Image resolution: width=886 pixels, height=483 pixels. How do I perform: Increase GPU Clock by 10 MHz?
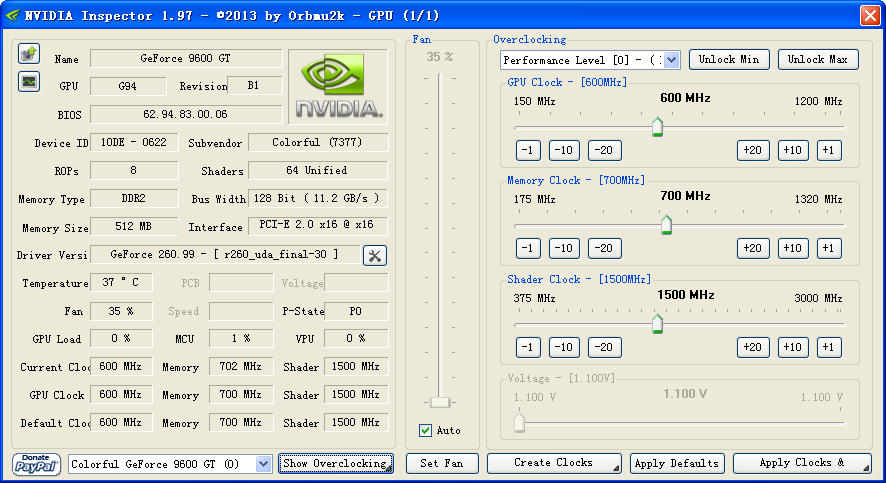click(x=793, y=150)
